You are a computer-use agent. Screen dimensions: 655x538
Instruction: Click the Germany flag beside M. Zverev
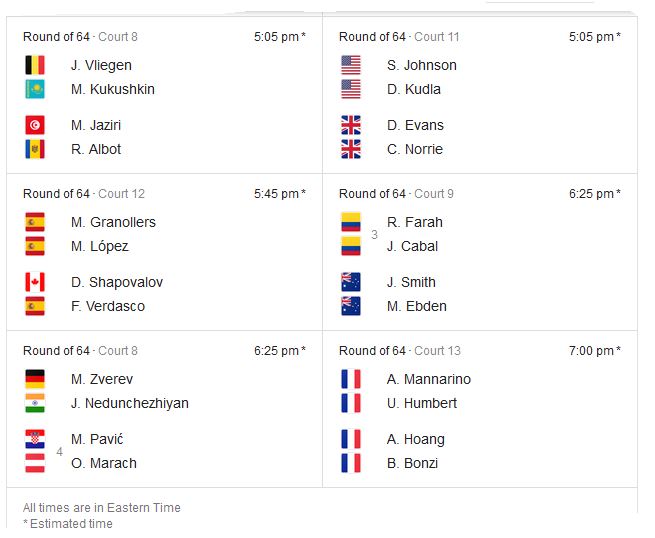35,379
